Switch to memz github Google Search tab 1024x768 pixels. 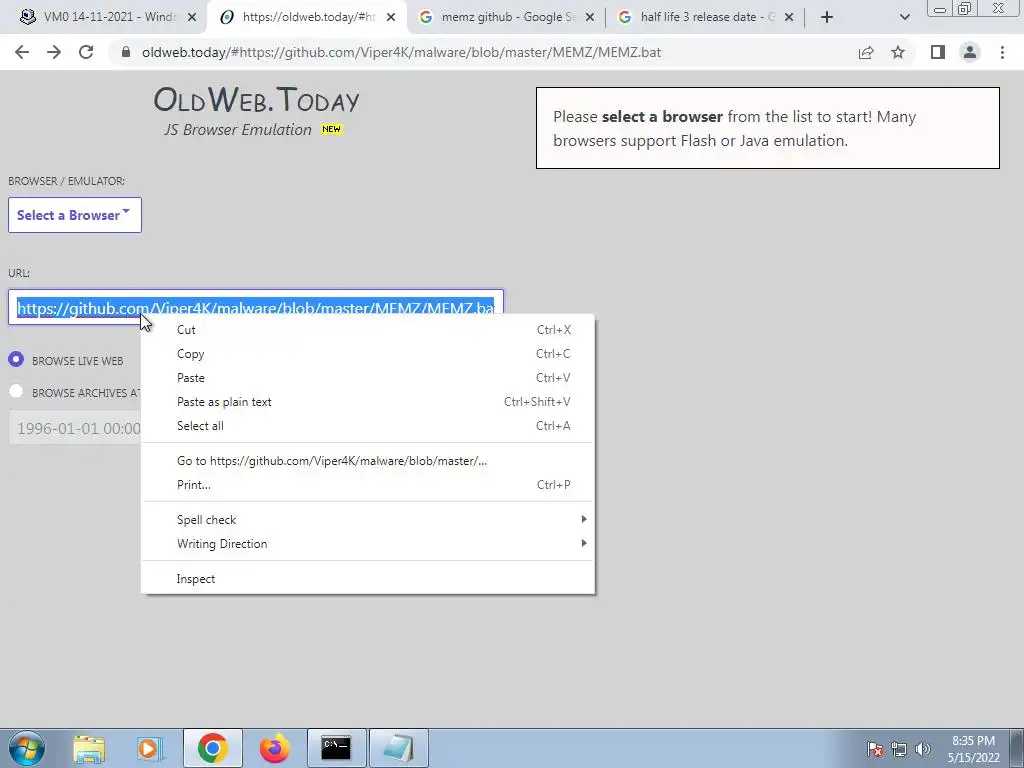click(506, 17)
